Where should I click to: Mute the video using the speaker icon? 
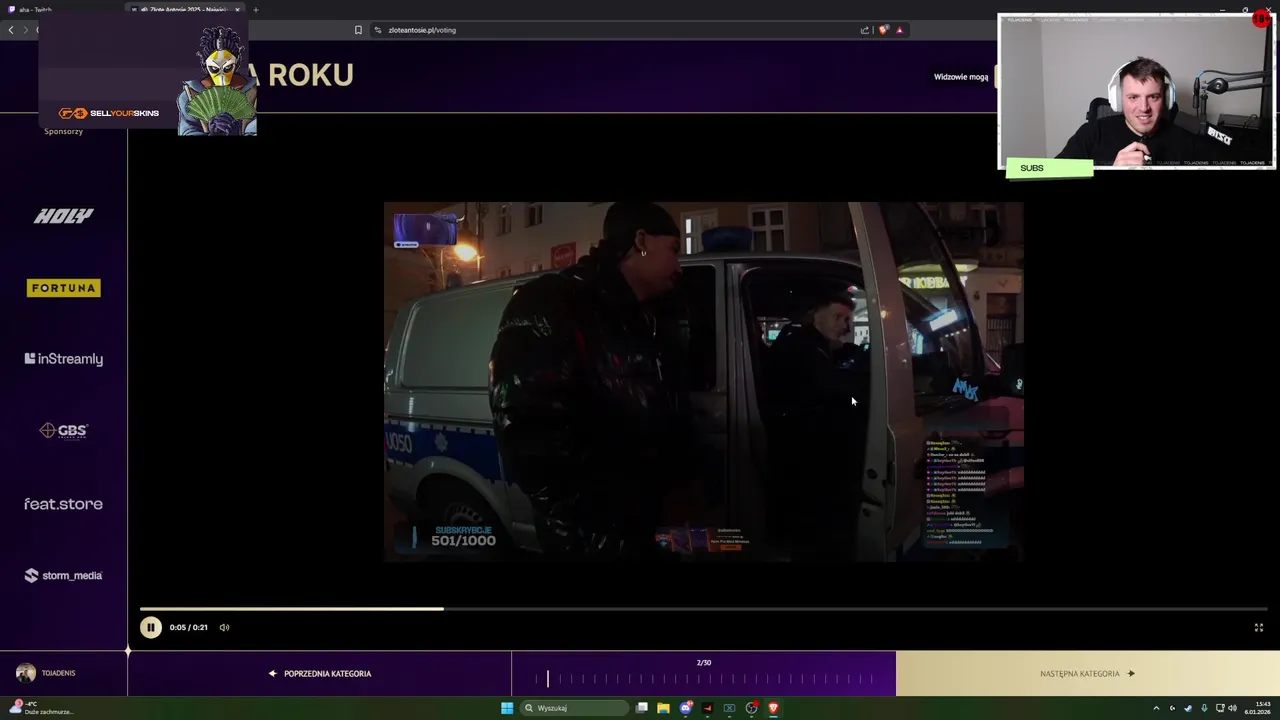pyautogui.click(x=224, y=628)
